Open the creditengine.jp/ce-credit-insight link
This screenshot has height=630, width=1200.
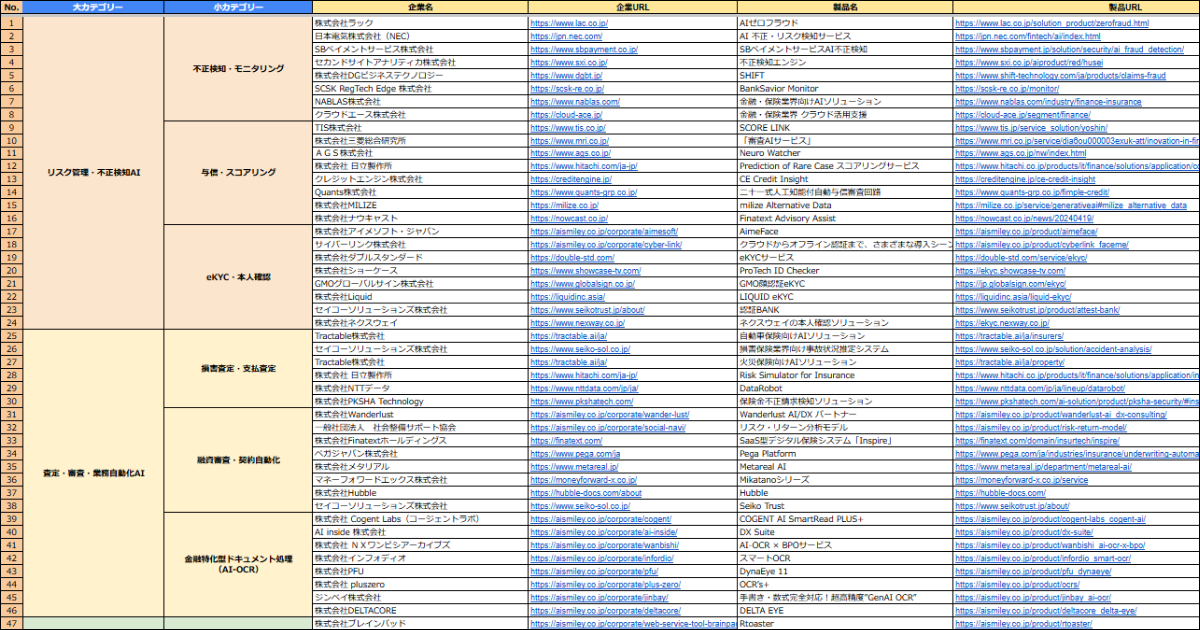pyautogui.click(x=1026, y=180)
